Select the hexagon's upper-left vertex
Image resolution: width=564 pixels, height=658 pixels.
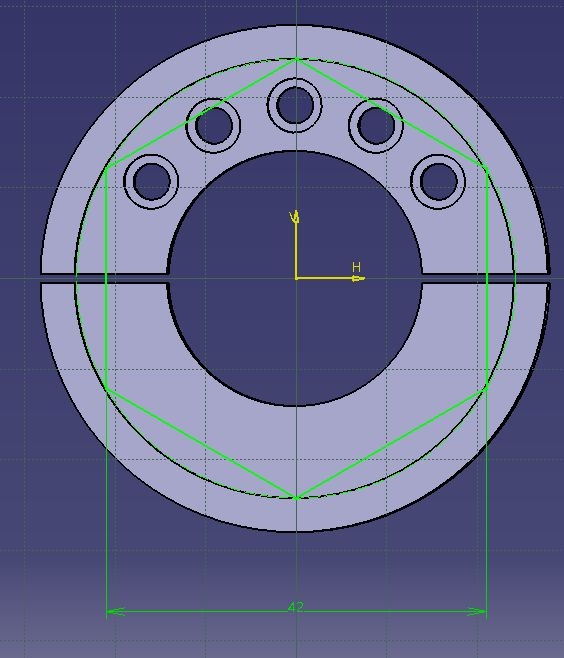pyautogui.click(x=107, y=168)
